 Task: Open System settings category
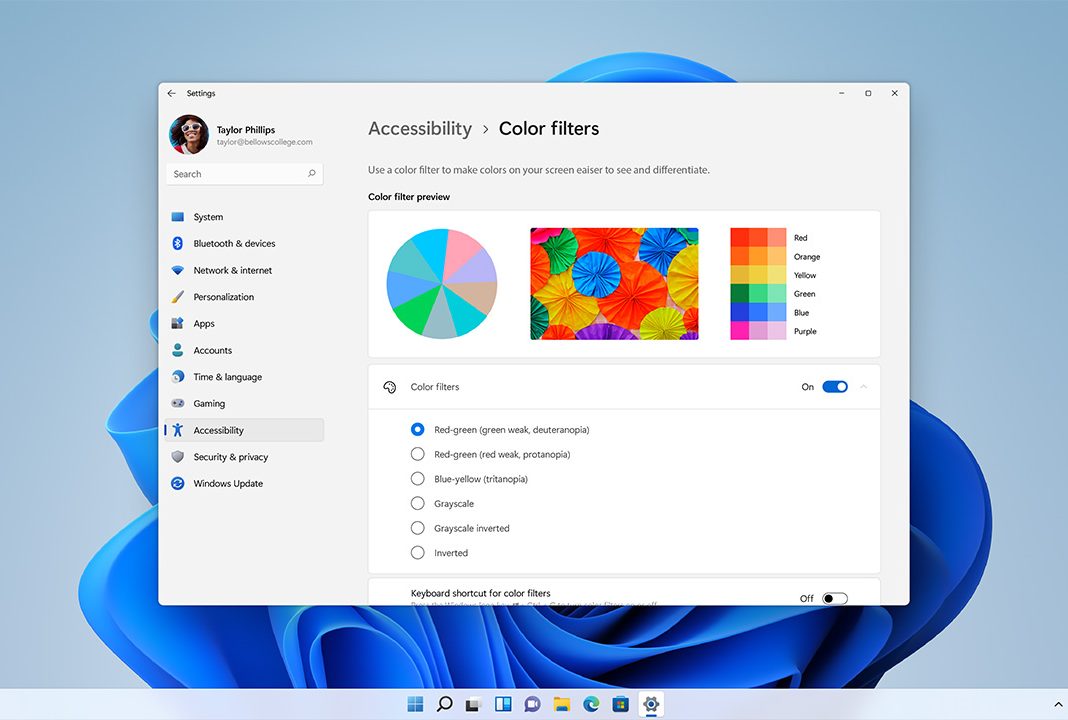(244, 217)
